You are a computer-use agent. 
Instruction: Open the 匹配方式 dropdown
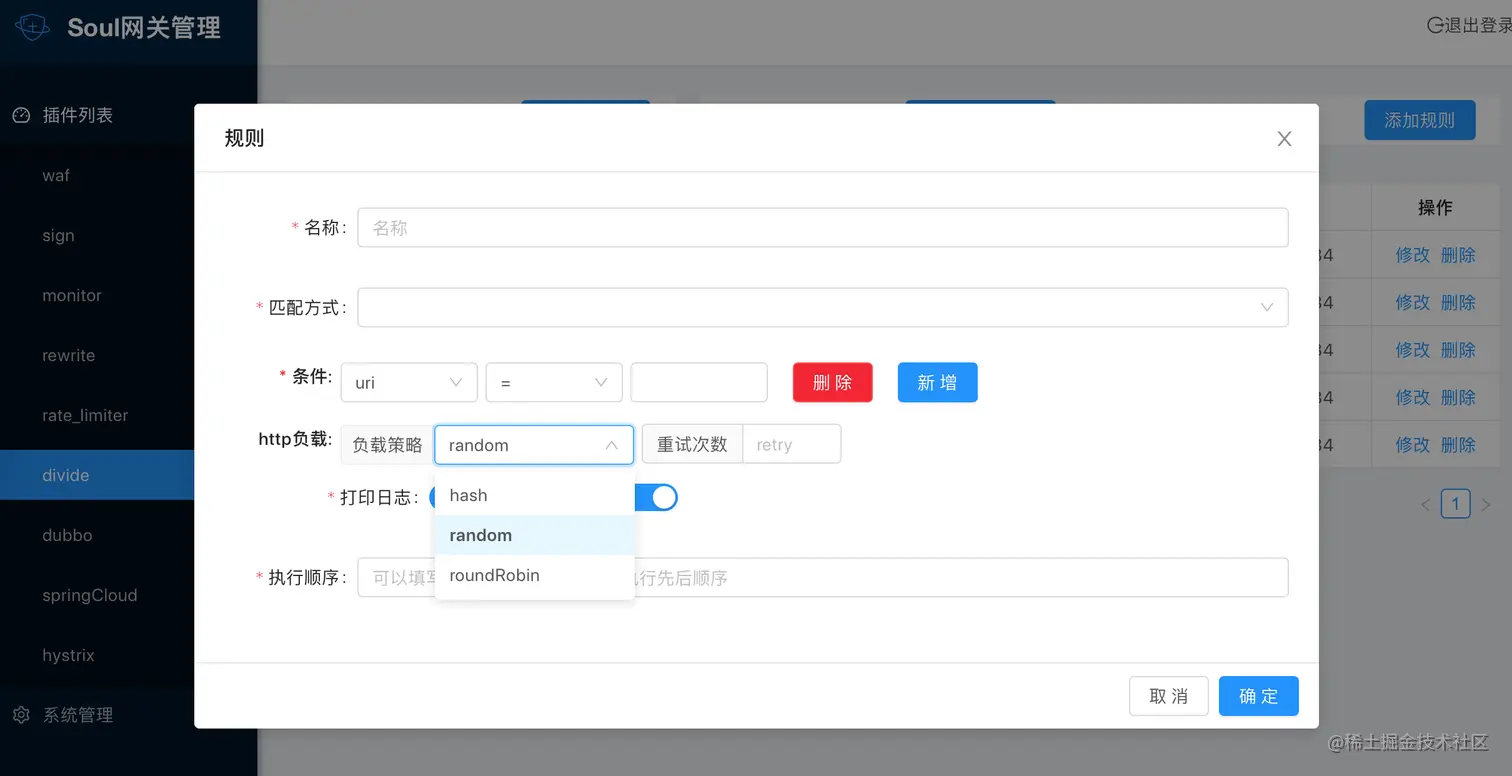tap(823, 307)
